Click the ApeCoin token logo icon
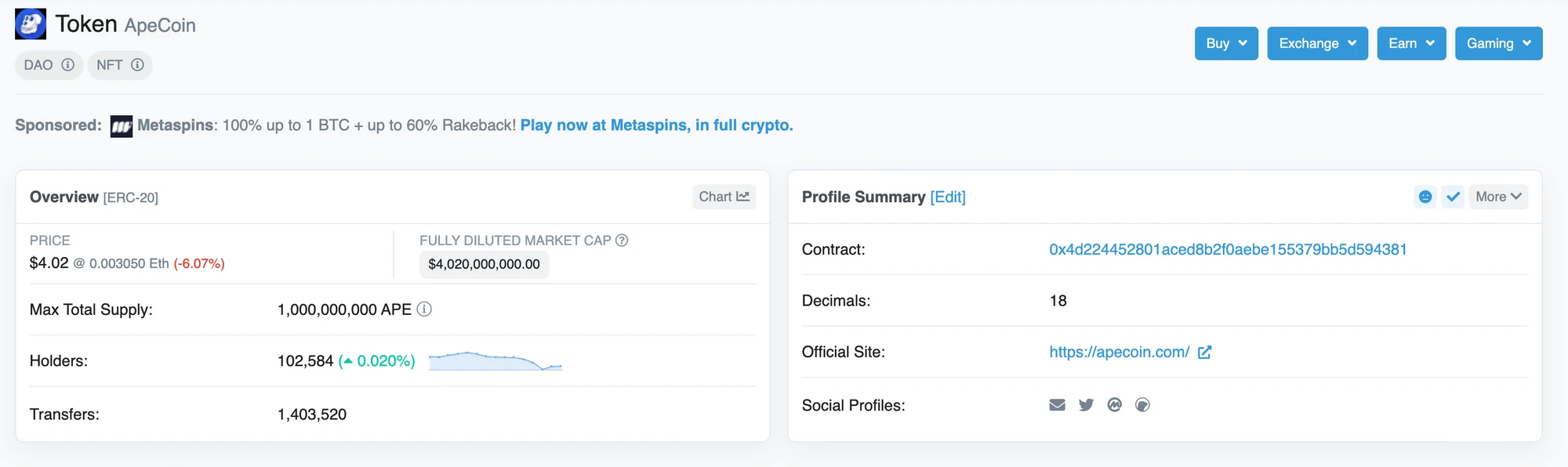Viewport: 1568px width, 467px height. pyautogui.click(x=31, y=24)
